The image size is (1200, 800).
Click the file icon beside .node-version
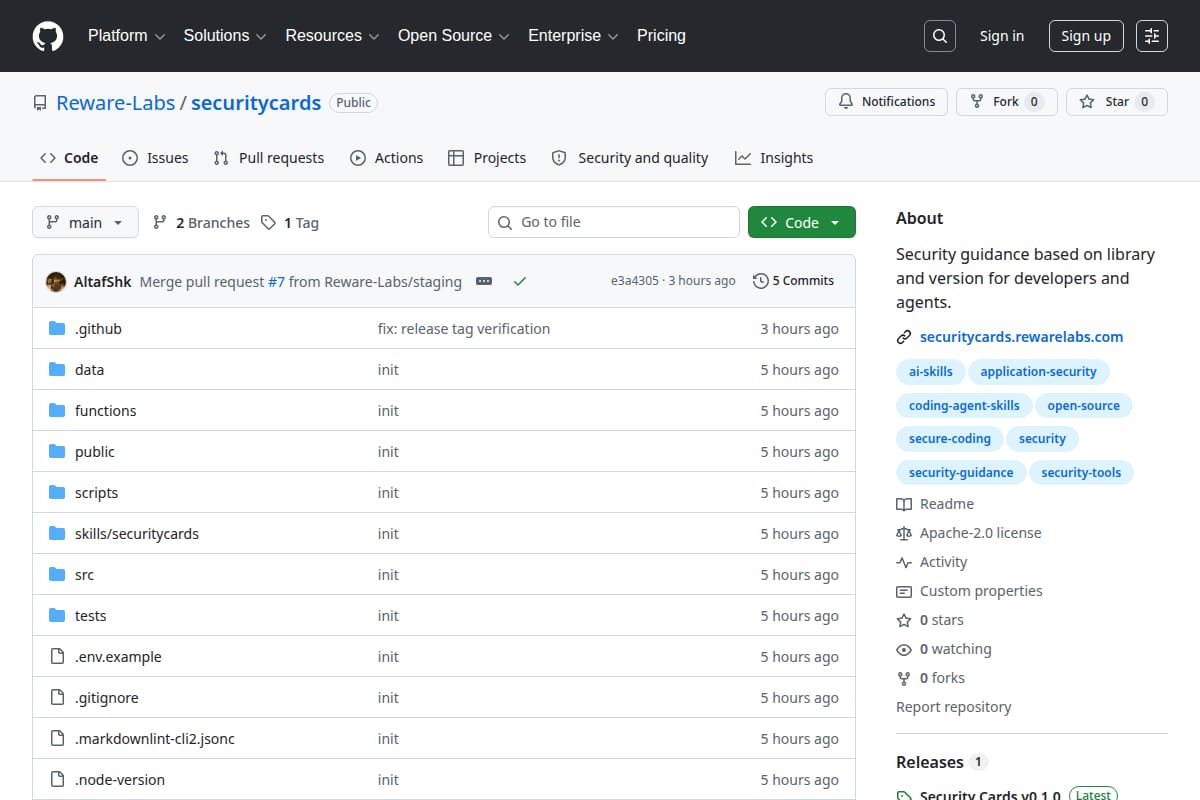coord(57,779)
